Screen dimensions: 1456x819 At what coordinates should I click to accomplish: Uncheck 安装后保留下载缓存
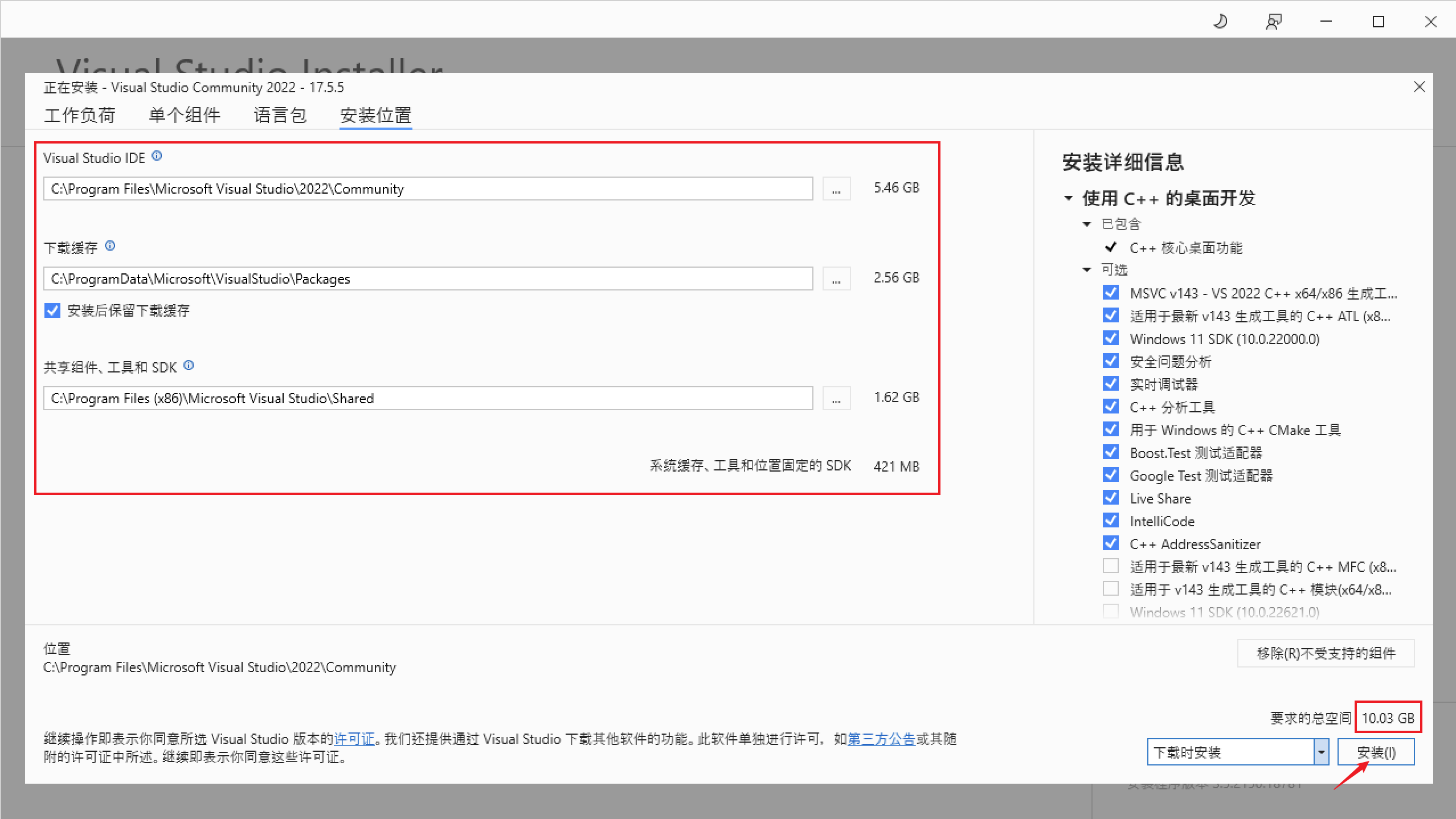(52, 310)
